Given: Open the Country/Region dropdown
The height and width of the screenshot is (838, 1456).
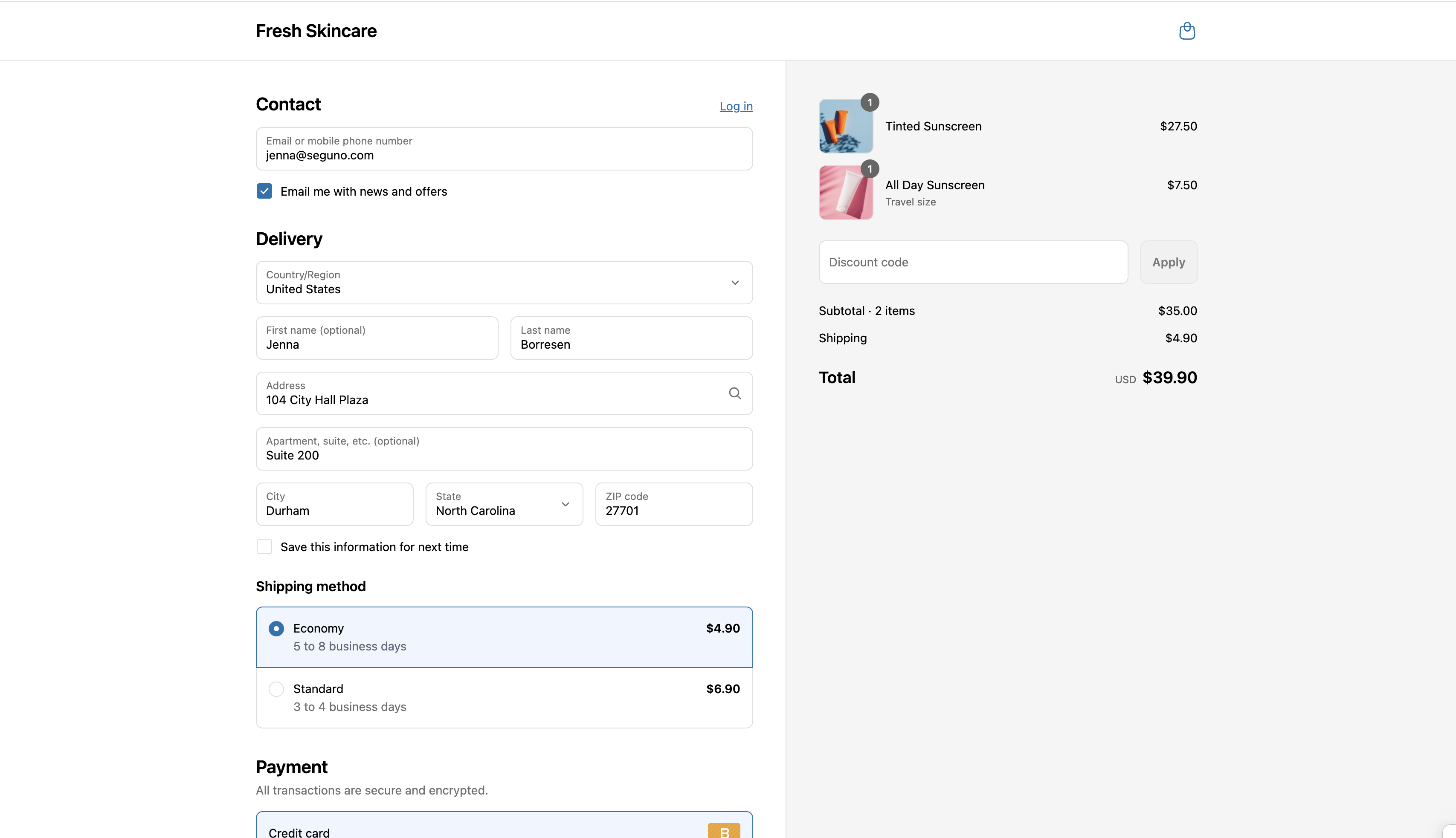Looking at the screenshot, I should coord(504,283).
